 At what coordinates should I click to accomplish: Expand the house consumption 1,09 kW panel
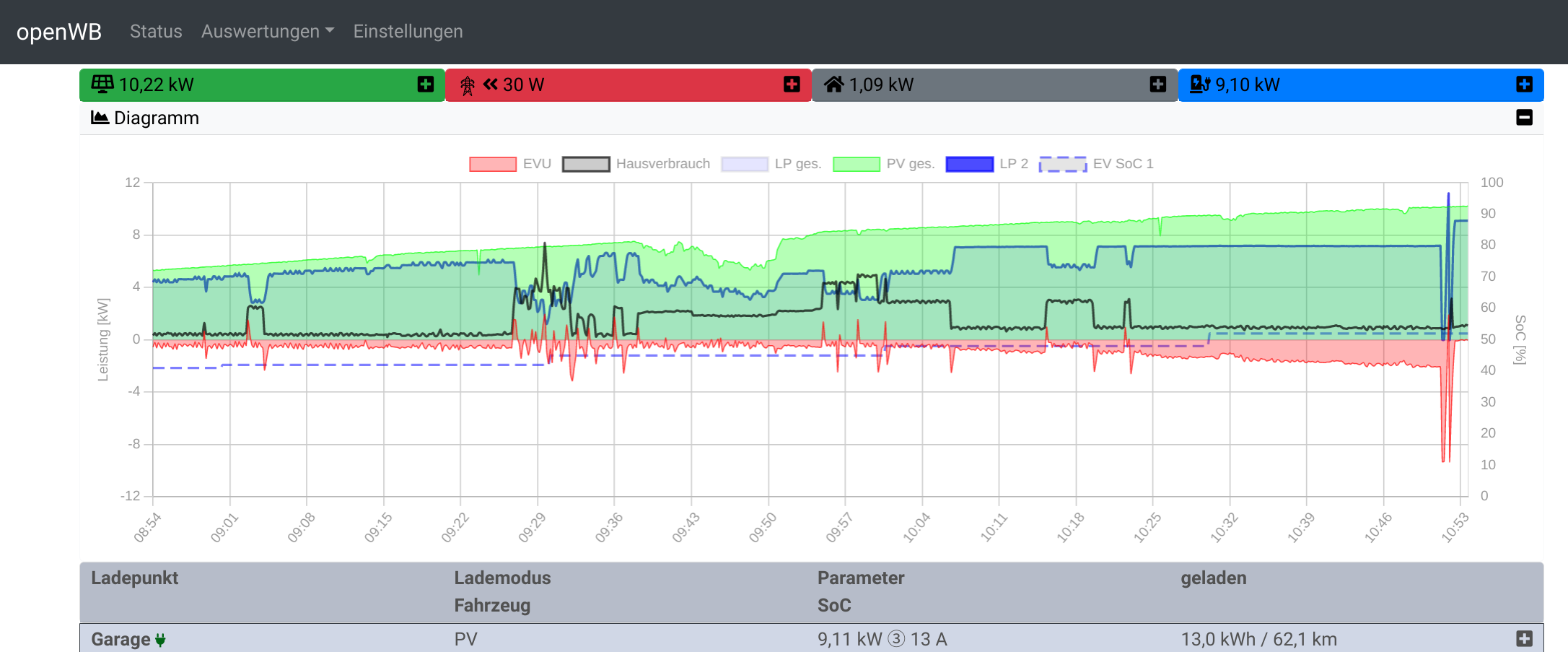tap(1157, 84)
